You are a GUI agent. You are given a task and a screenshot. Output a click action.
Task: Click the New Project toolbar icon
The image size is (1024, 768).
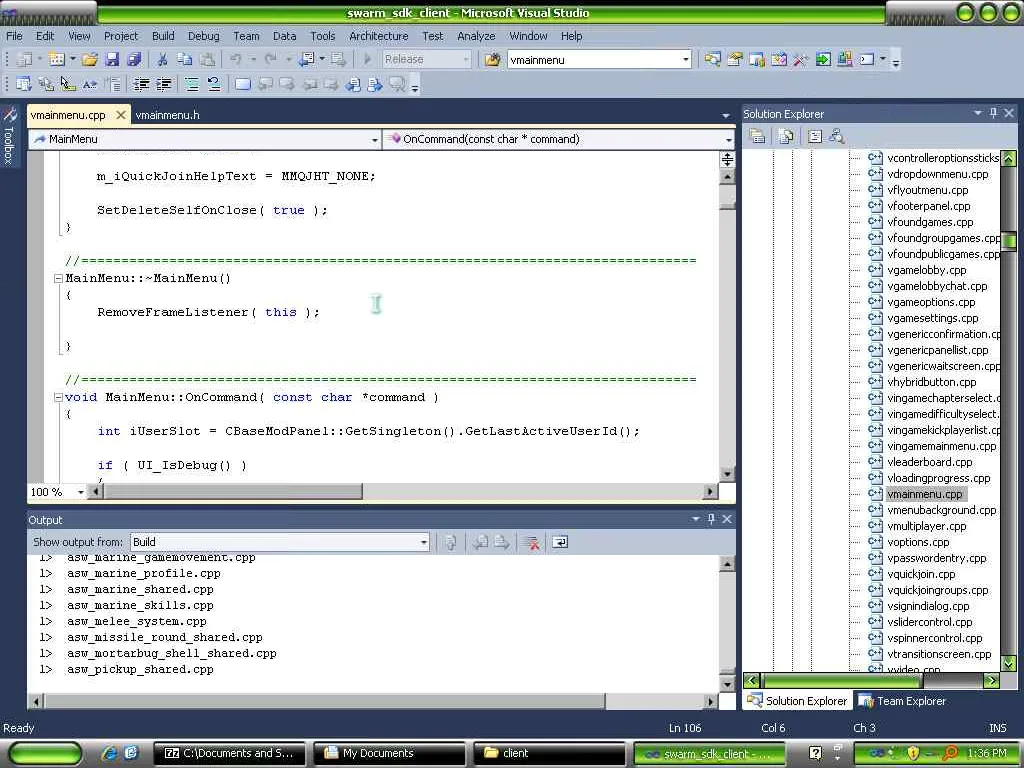(24, 59)
